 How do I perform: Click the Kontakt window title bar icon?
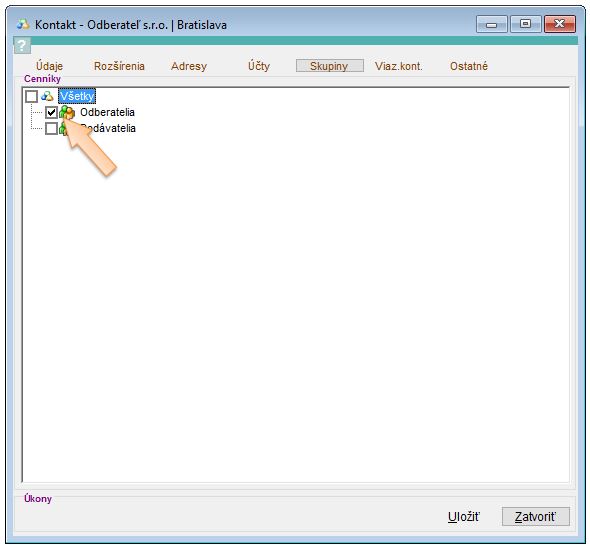(x=23, y=25)
